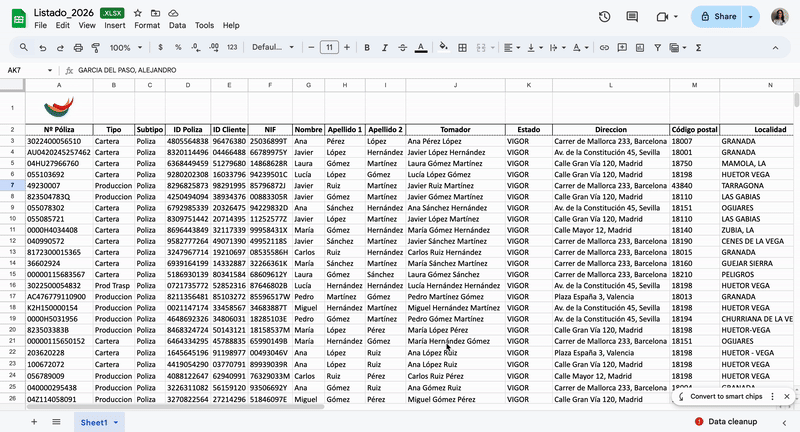Open the fill color bucket
800x432 pixels.
pyautogui.click(x=443, y=47)
